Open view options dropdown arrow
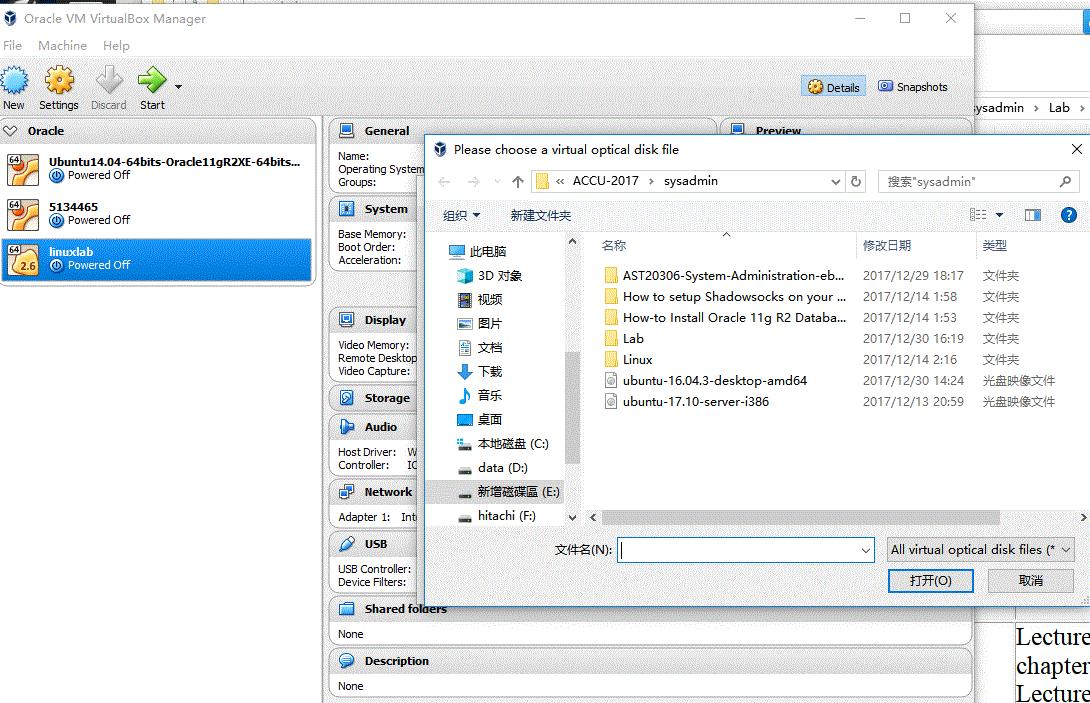Image resolution: width=1090 pixels, height=703 pixels. click(x=1000, y=215)
